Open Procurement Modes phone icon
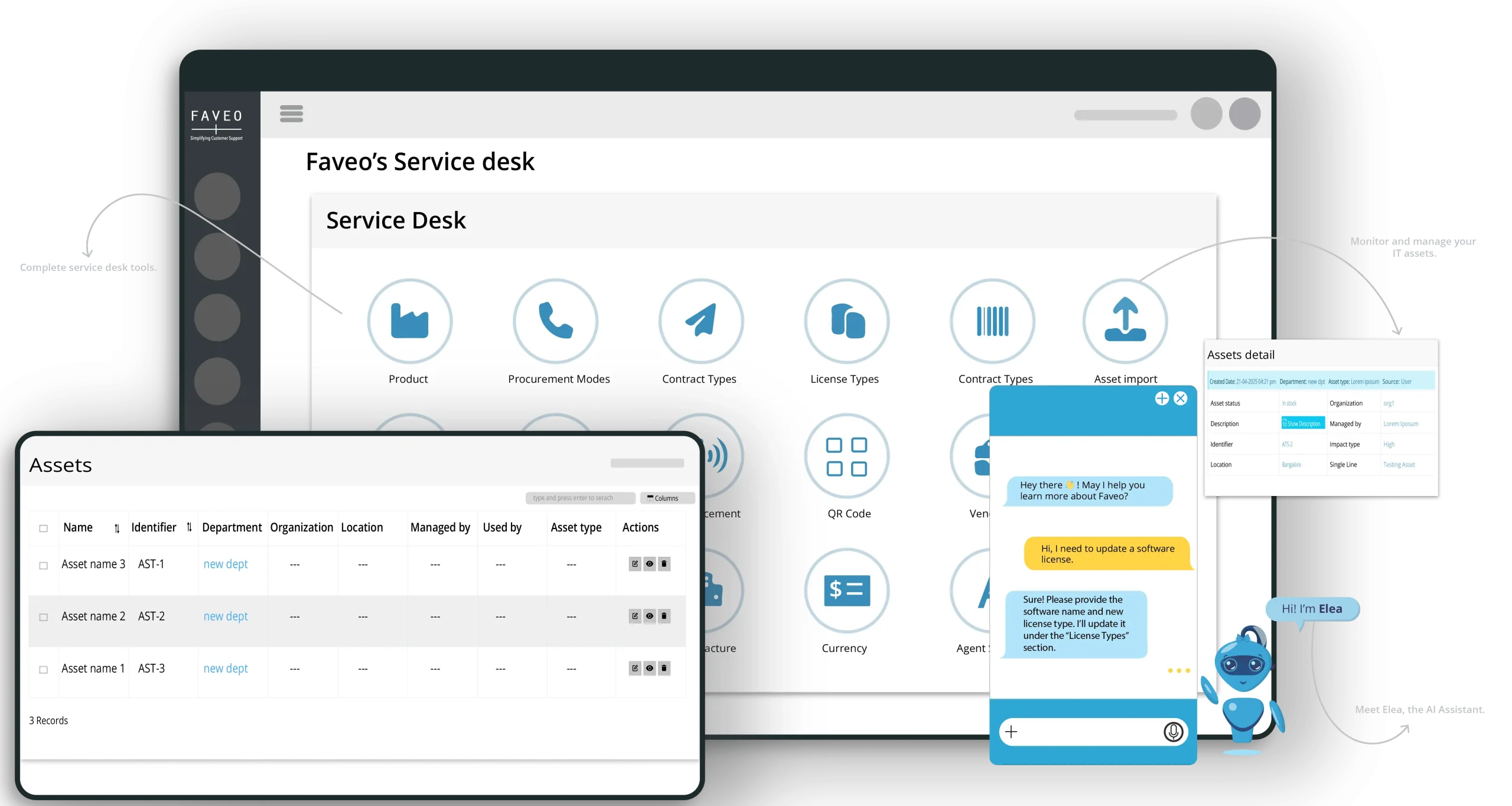The image size is (1512, 806). point(555,321)
